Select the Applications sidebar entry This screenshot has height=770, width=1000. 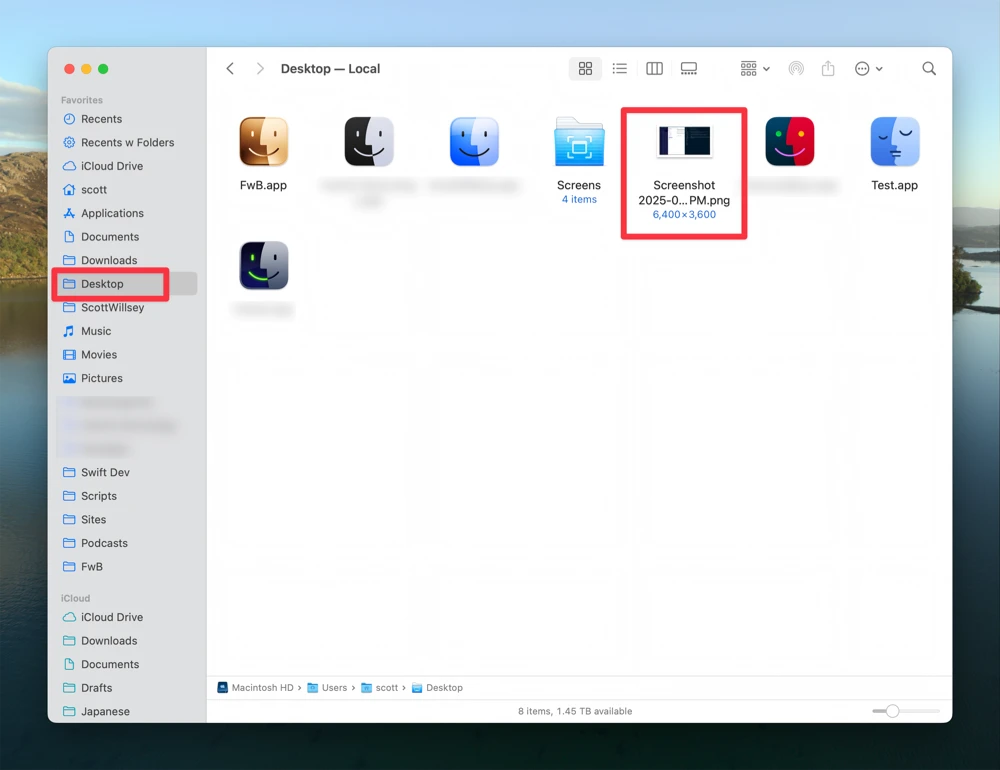pyautogui.click(x=113, y=213)
